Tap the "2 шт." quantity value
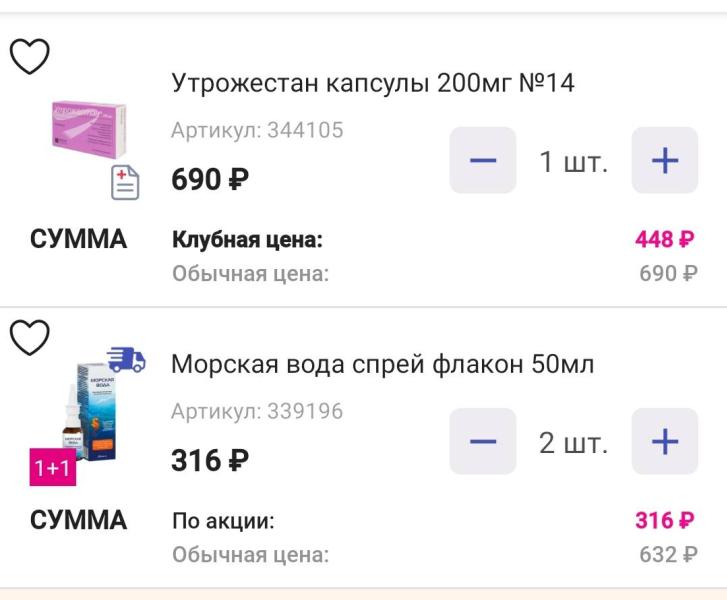This screenshot has width=727, height=600. pos(574,442)
